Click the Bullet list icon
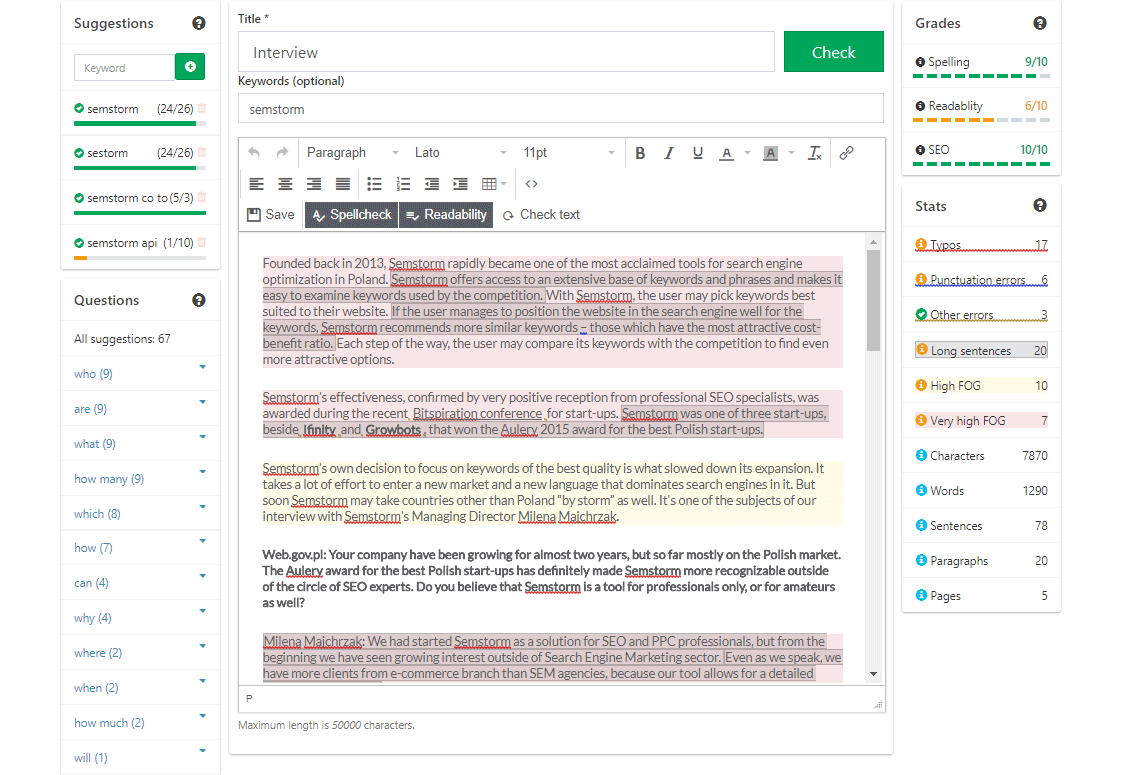The height and width of the screenshot is (775, 1121). (374, 184)
